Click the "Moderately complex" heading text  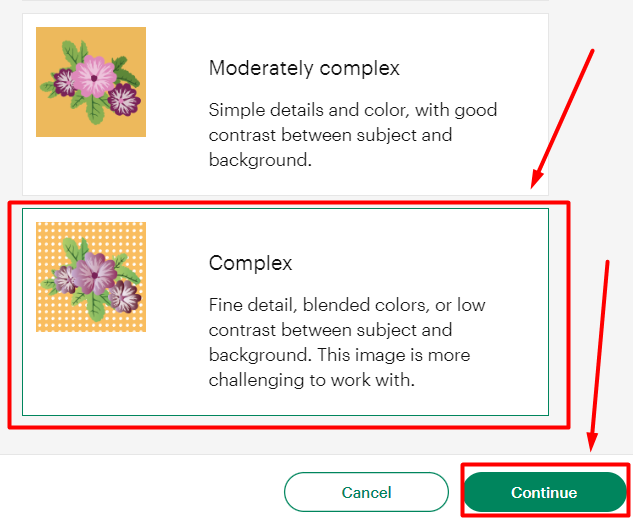coord(304,68)
